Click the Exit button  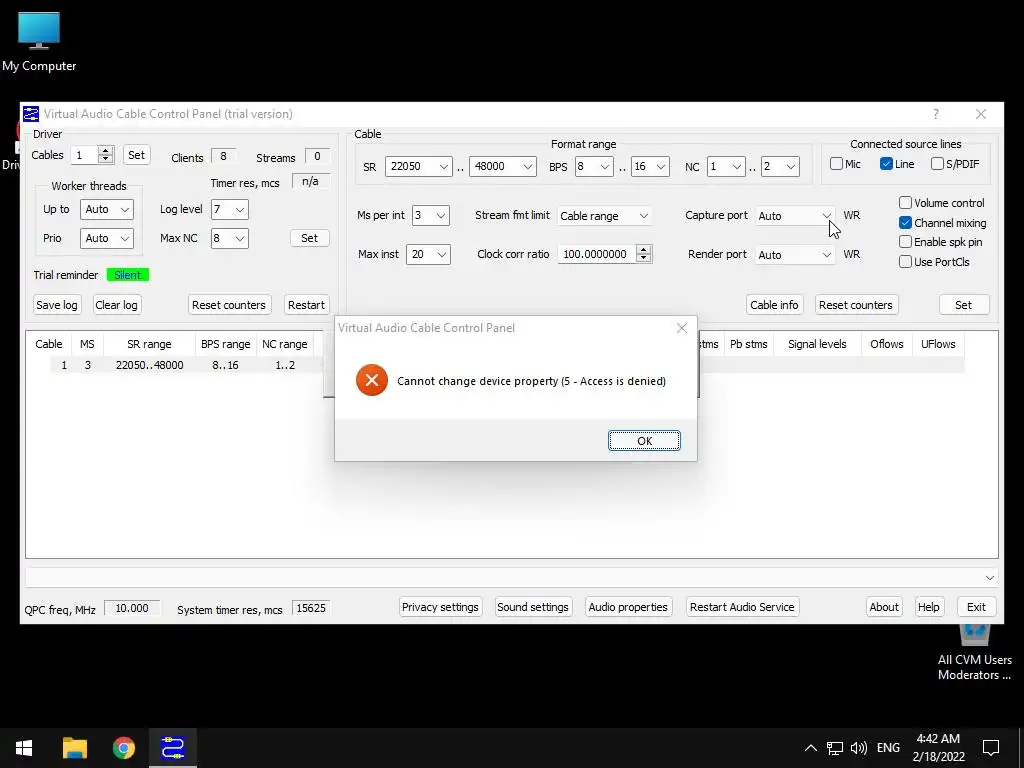click(976, 607)
